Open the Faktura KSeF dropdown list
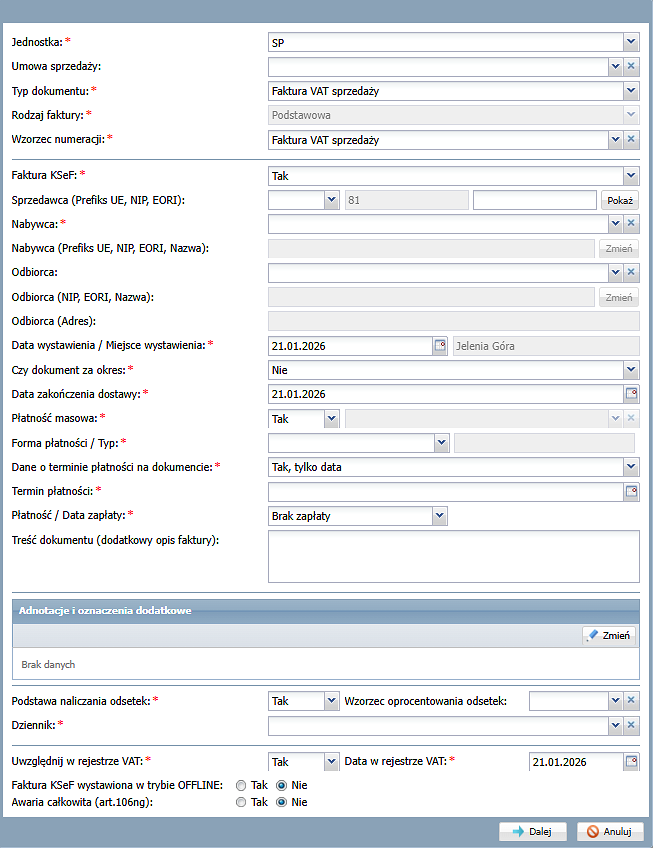This screenshot has width=653, height=848. click(630, 176)
